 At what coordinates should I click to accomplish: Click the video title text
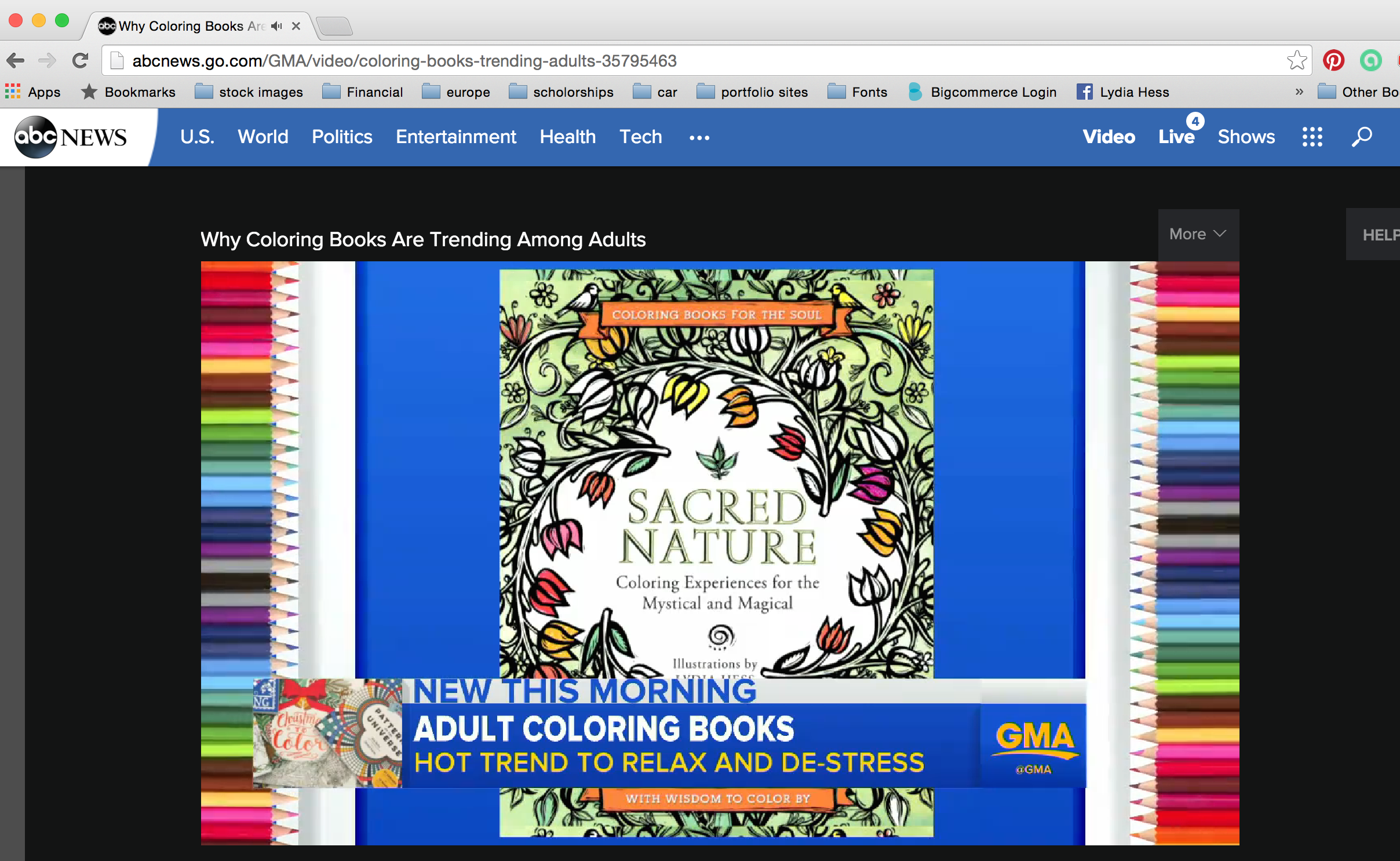coord(423,239)
